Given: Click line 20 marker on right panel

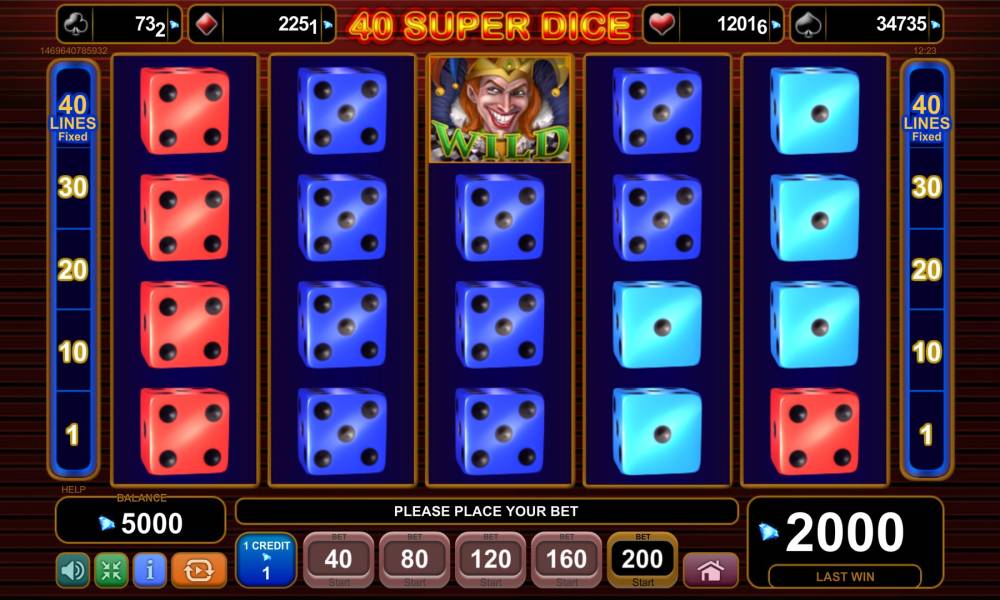Looking at the screenshot, I should click(x=926, y=270).
